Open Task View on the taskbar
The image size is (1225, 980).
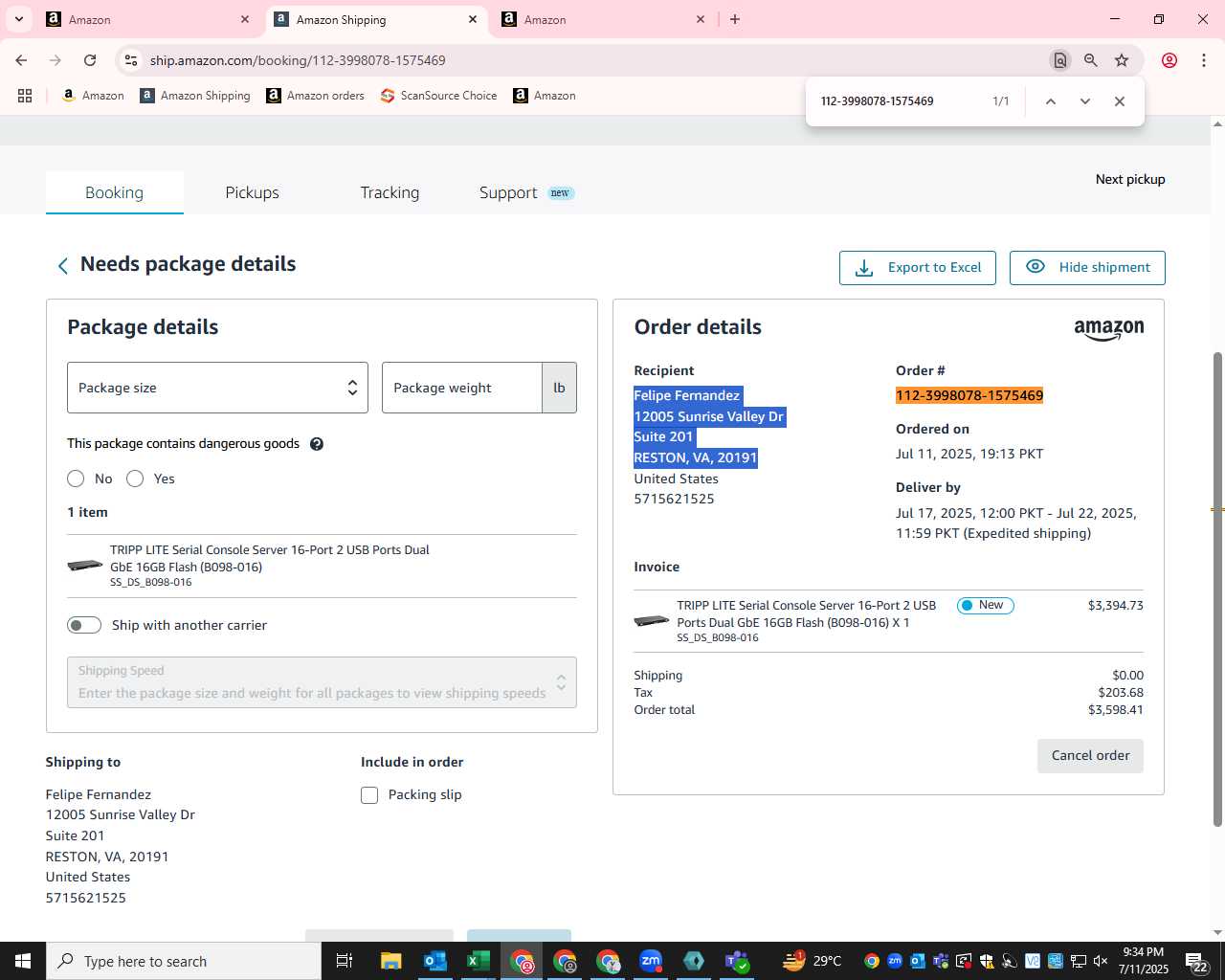coord(345,961)
